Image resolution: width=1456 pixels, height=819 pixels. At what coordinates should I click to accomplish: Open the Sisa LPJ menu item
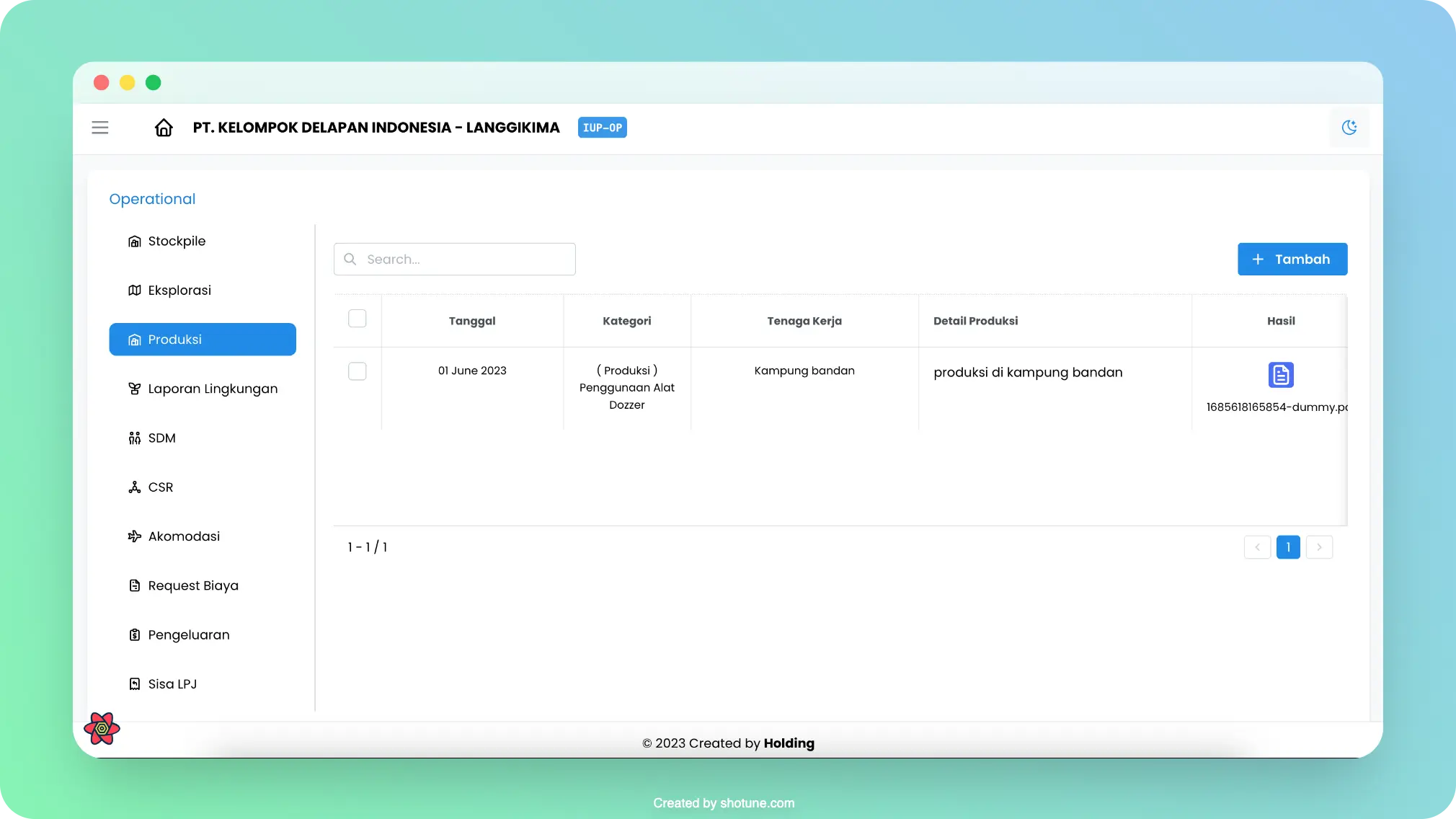pos(172,684)
